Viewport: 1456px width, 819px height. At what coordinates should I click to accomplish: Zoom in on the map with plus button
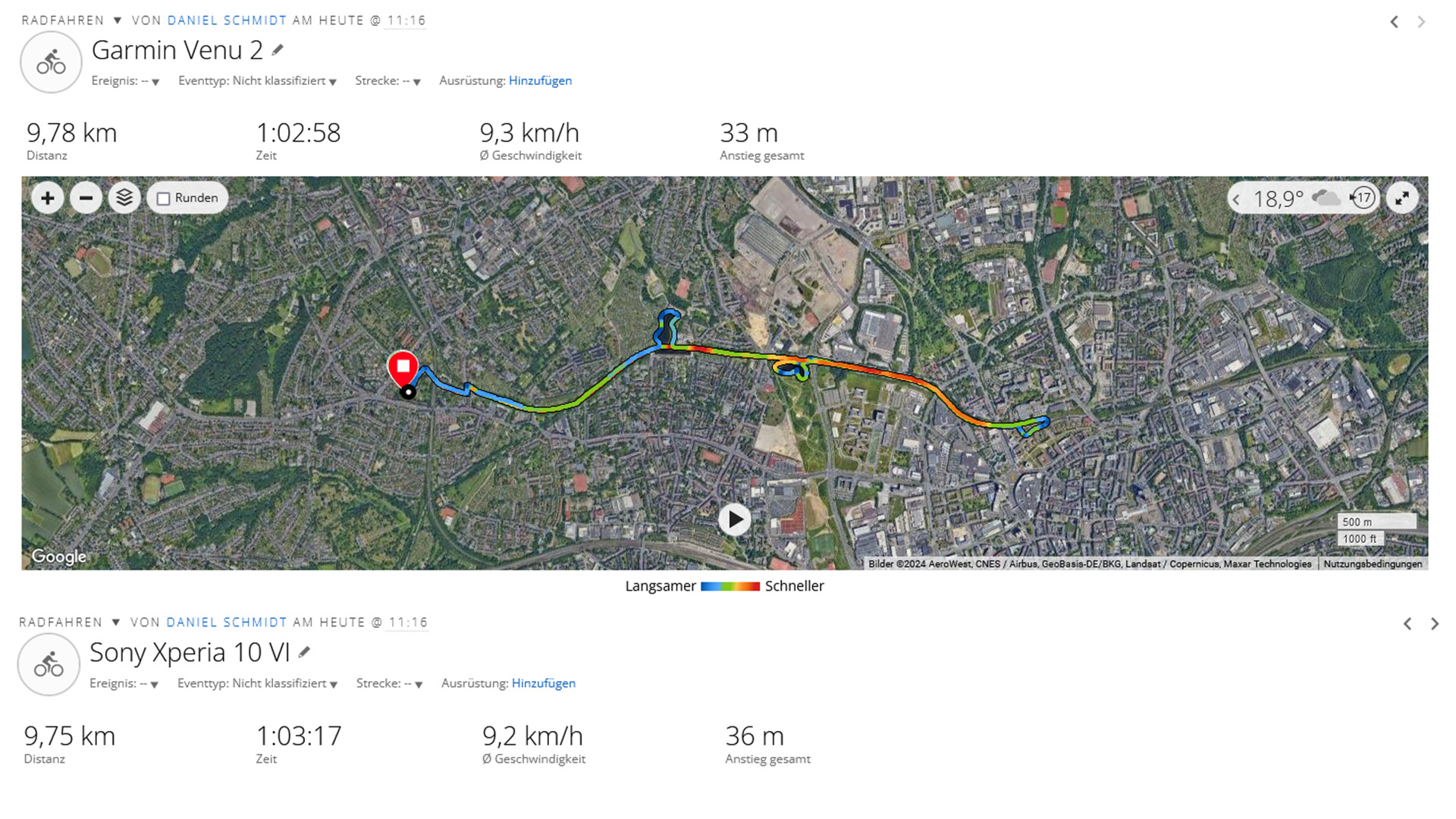coord(47,199)
